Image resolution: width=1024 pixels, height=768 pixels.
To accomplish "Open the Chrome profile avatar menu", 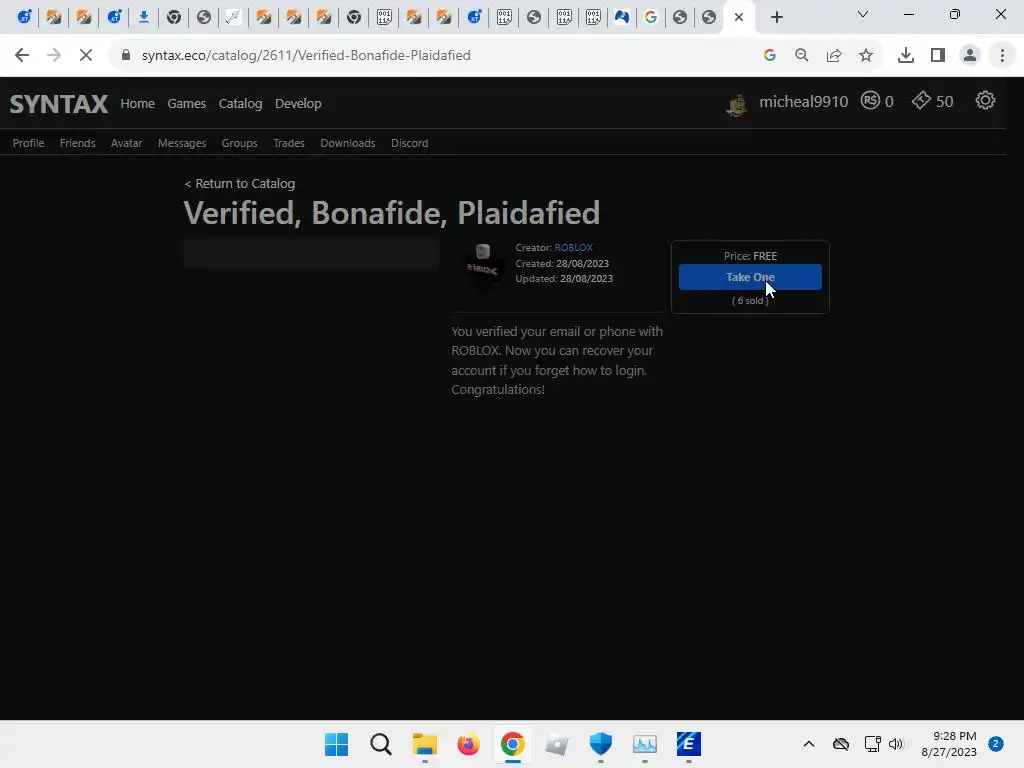I will (970, 56).
